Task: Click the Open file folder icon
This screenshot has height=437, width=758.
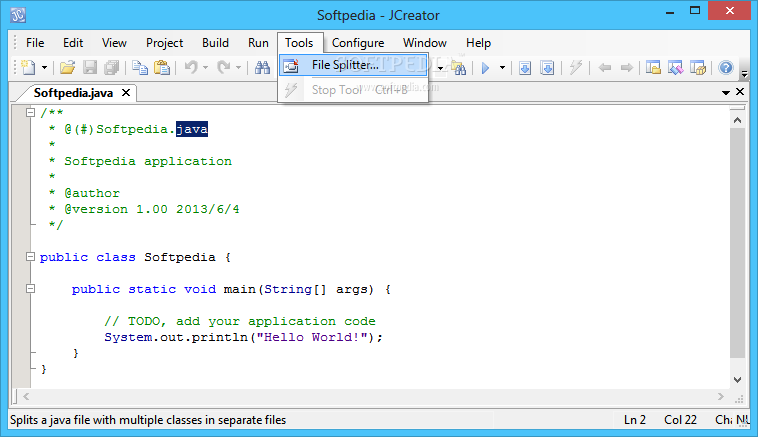Action: point(67,67)
